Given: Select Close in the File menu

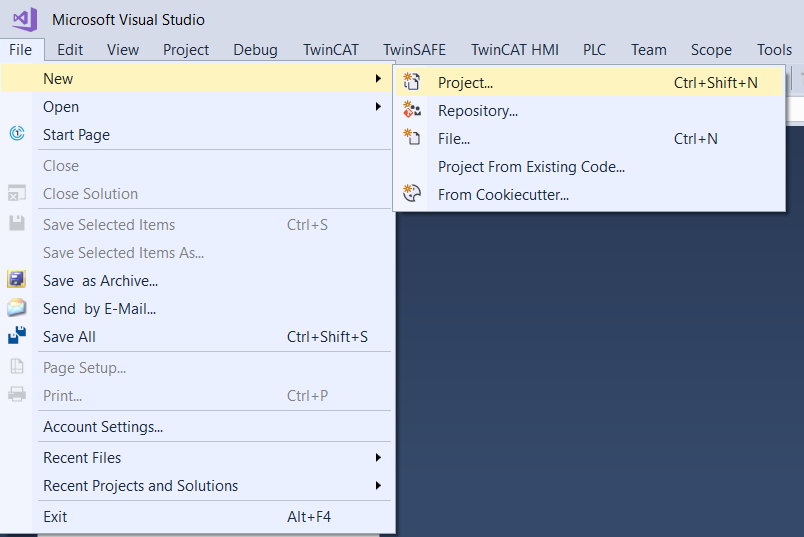Looking at the screenshot, I should pyautogui.click(x=198, y=166).
